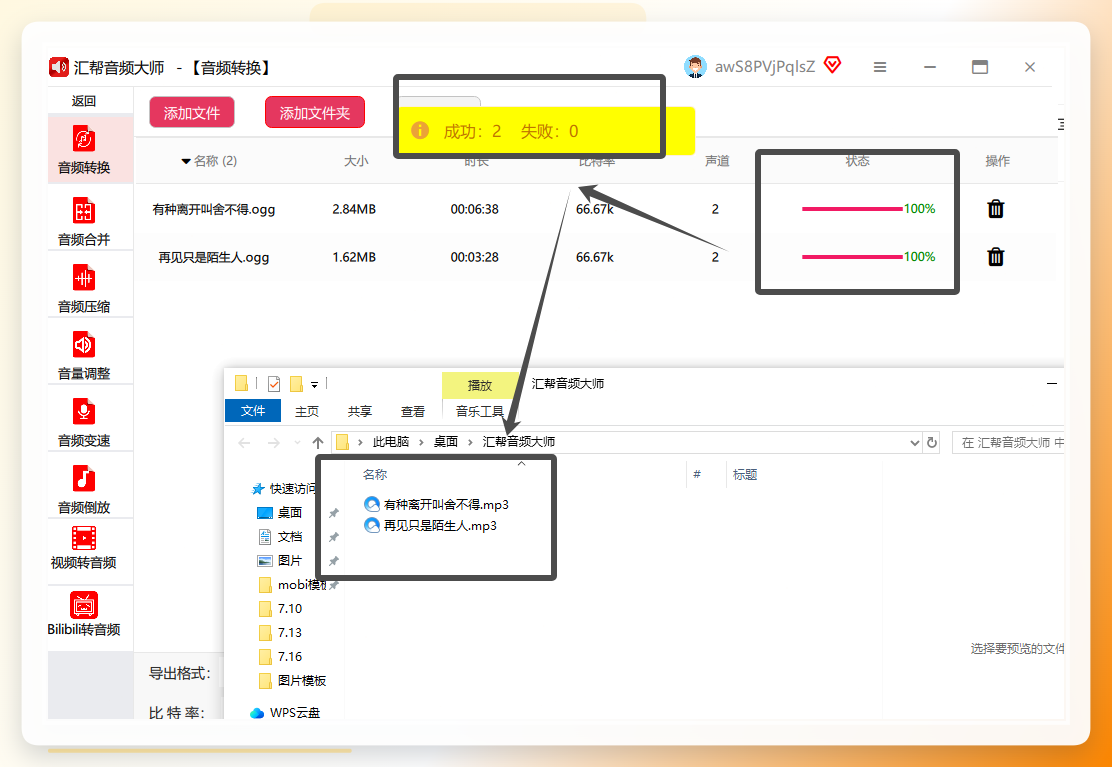Select the 播放 contextual tab
Screen dimensions: 1112x767
click(x=479, y=386)
